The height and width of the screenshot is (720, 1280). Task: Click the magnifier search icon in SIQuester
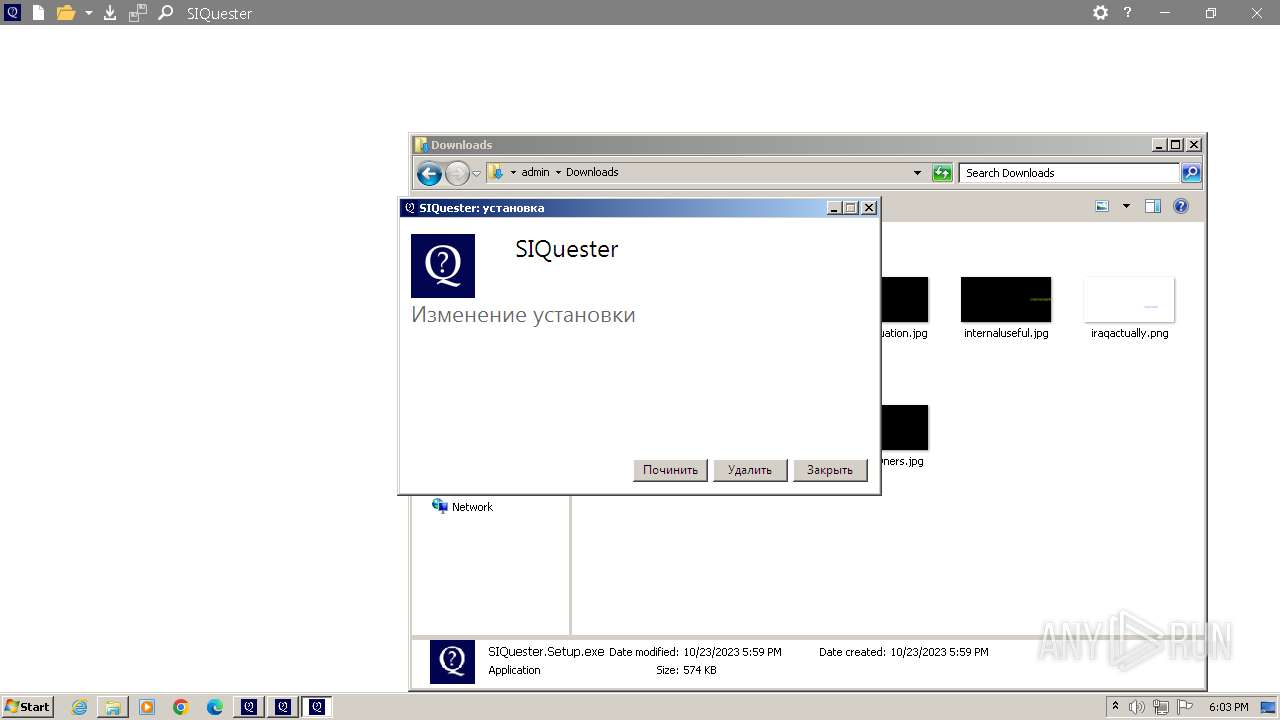click(x=166, y=13)
